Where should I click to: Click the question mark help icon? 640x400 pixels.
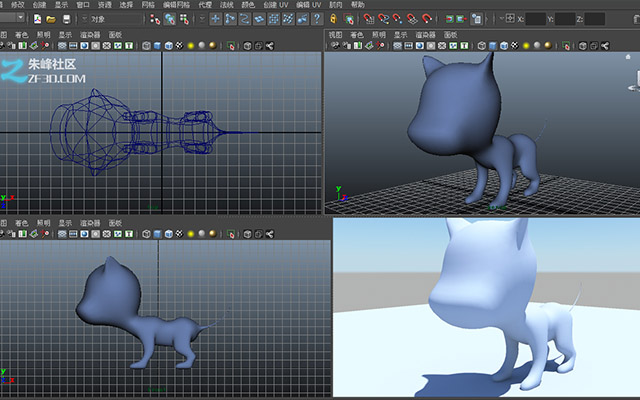click(x=317, y=19)
